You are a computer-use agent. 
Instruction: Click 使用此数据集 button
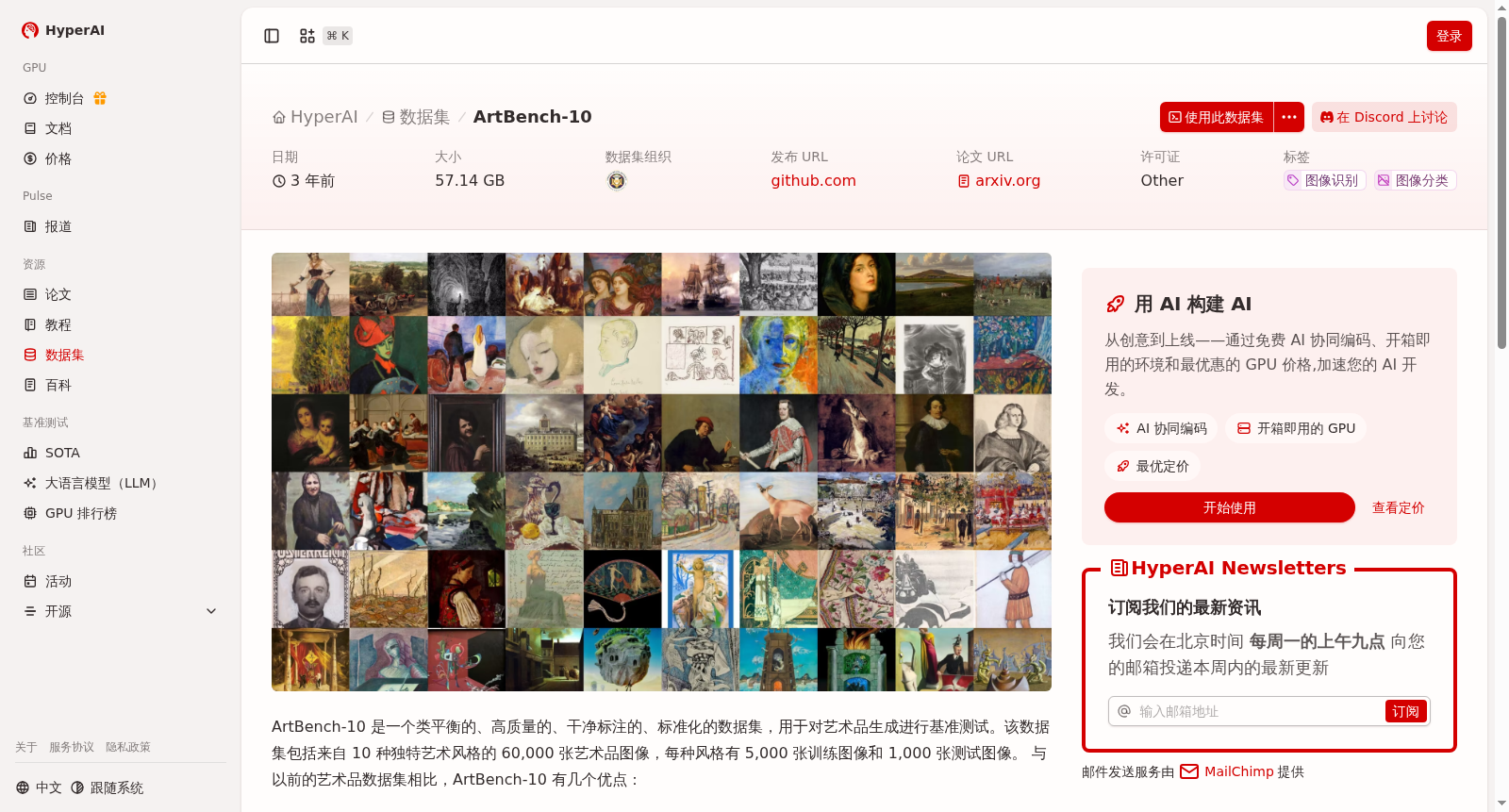[x=1217, y=117]
